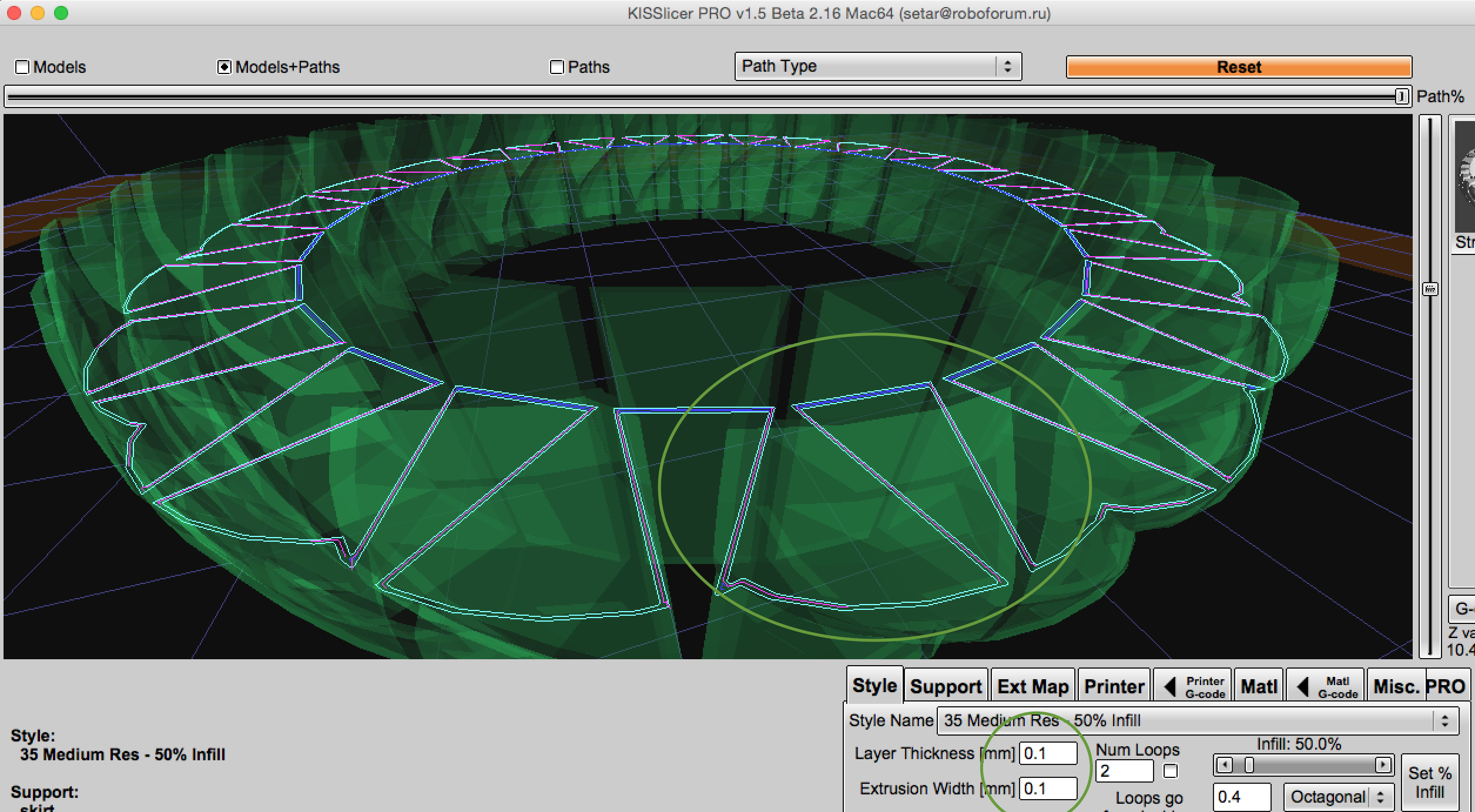The width and height of the screenshot is (1475, 812).
Task: Click the Matl G-code arrow tab
Action: [1326, 686]
